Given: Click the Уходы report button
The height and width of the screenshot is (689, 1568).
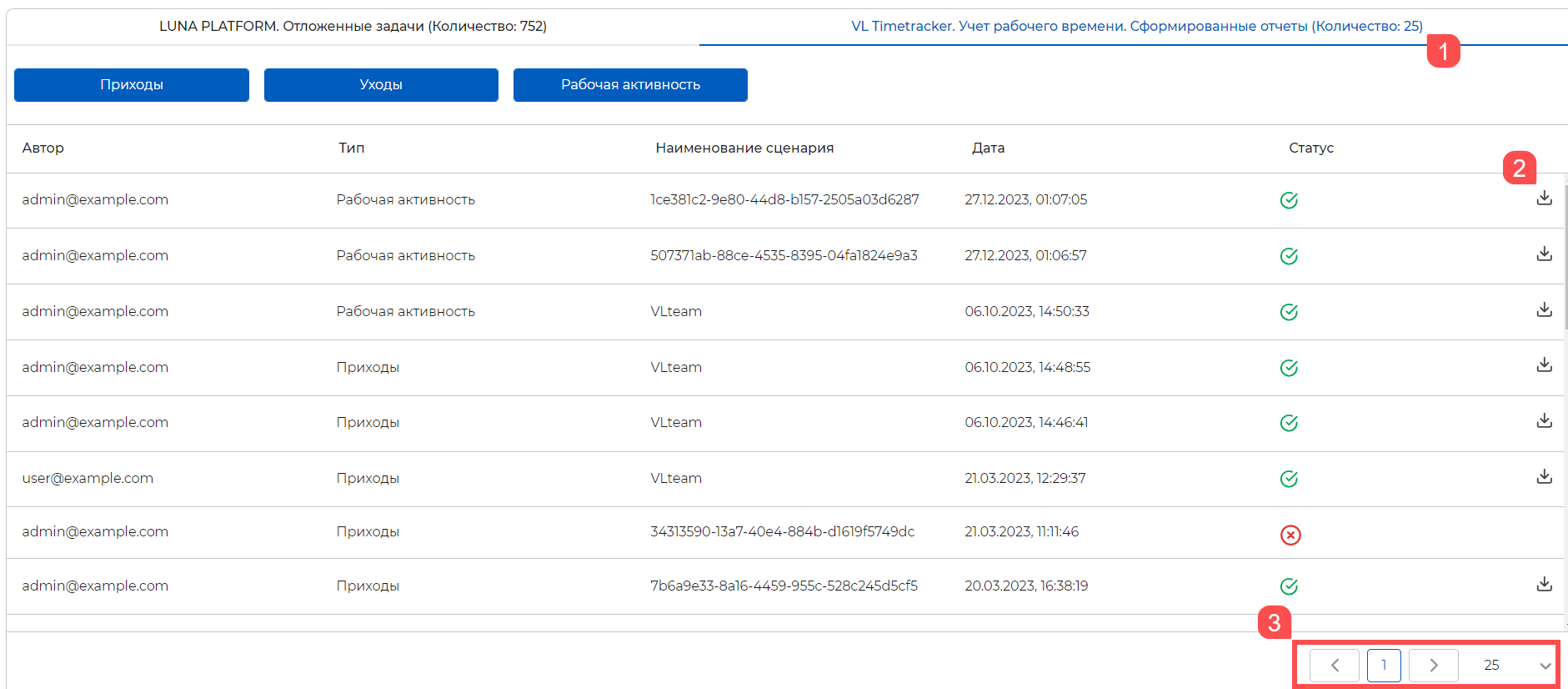Looking at the screenshot, I should (381, 85).
